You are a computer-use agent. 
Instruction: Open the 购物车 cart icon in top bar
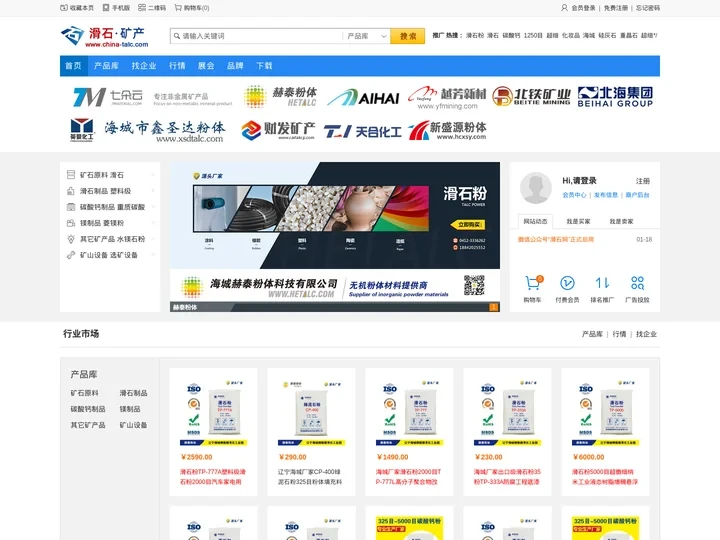click(x=178, y=8)
